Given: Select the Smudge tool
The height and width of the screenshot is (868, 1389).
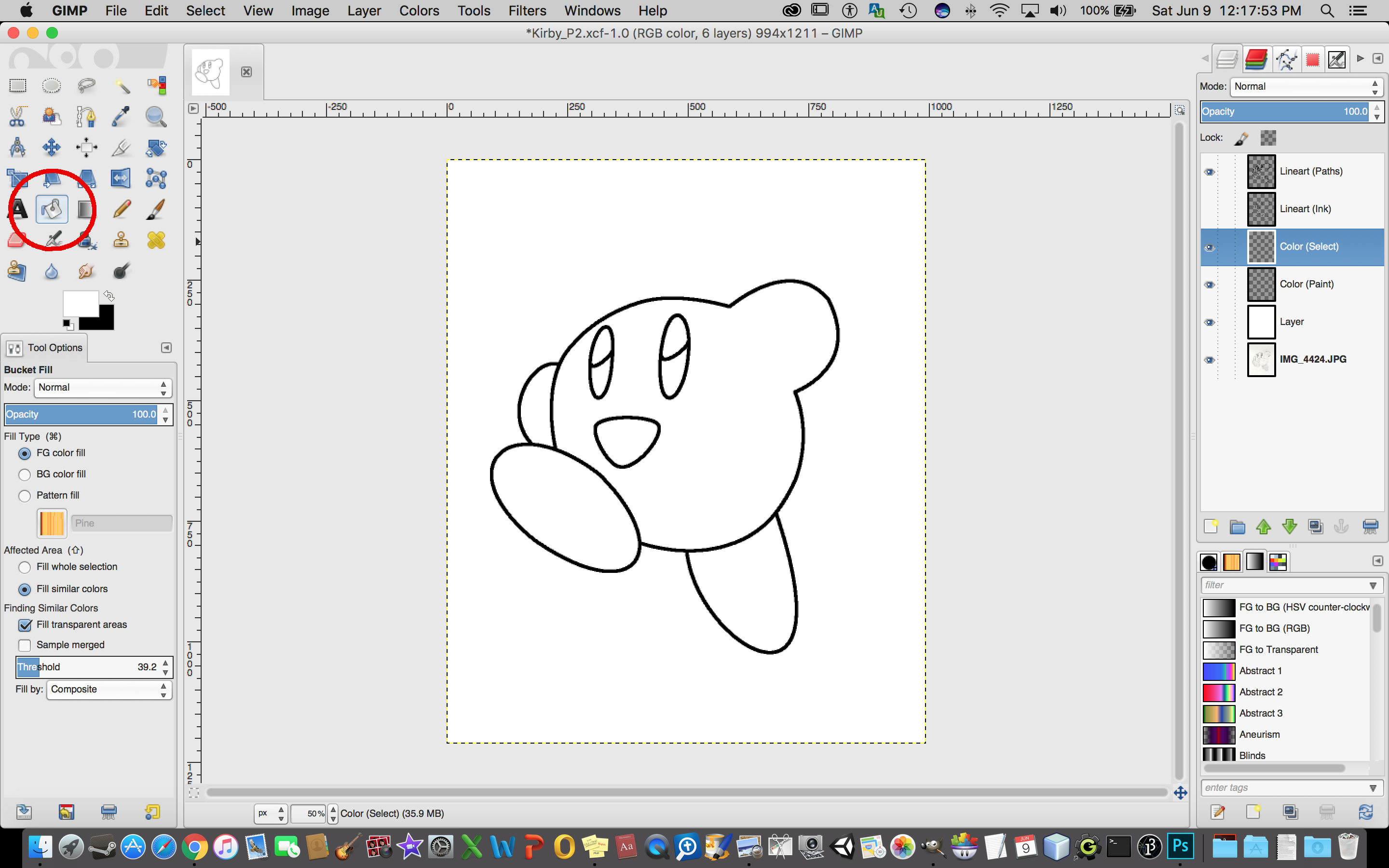Looking at the screenshot, I should click(86, 271).
